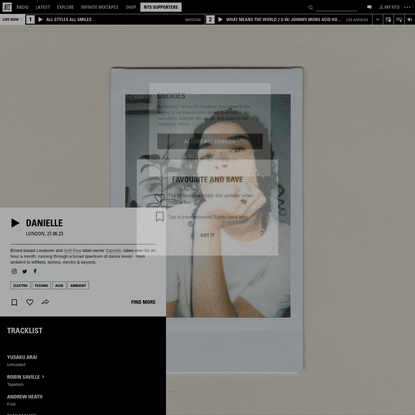Click the Find More link

click(x=143, y=302)
